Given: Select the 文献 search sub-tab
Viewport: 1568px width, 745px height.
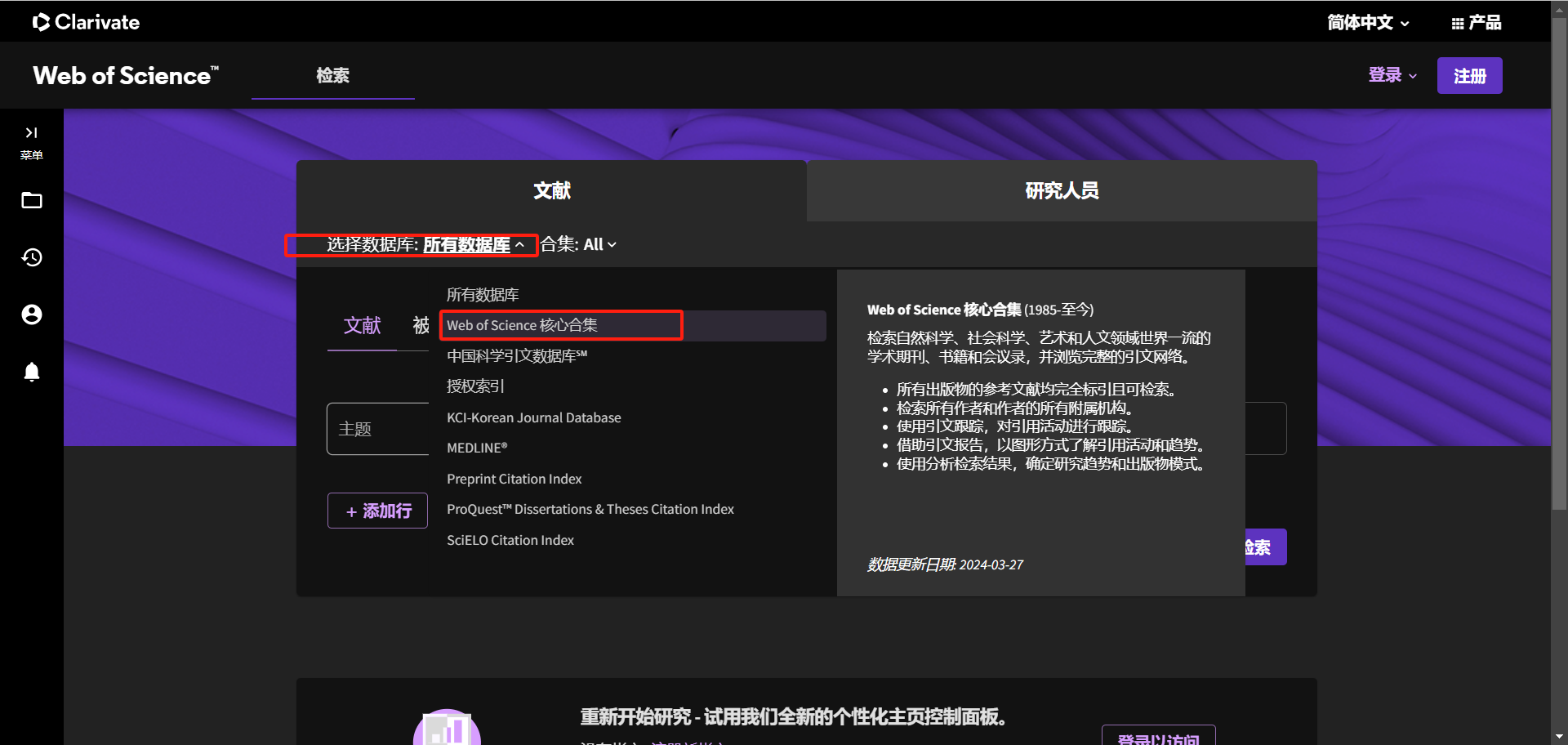Looking at the screenshot, I should 362,326.
